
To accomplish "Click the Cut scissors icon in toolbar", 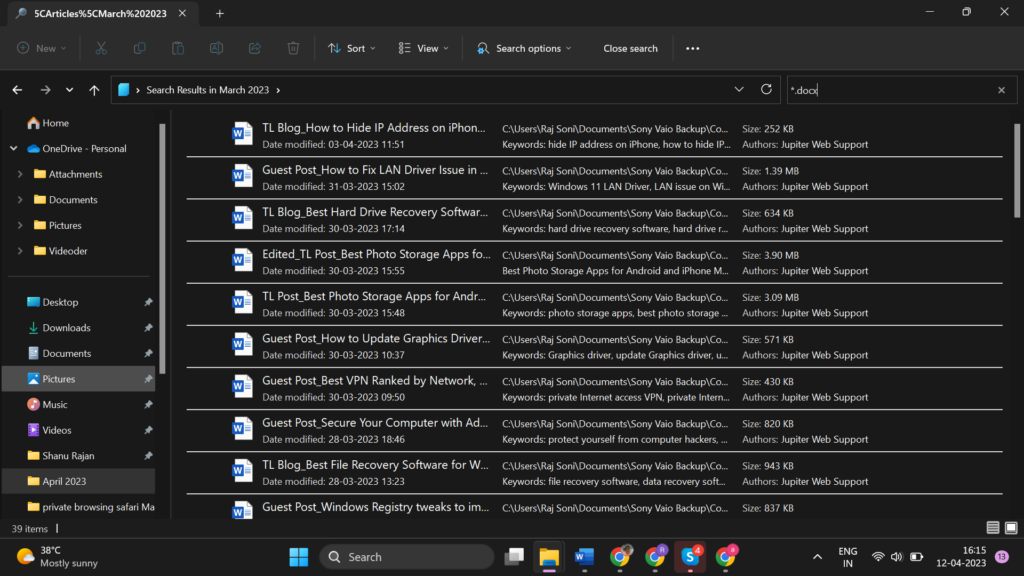I will click(x=101, y=48).
